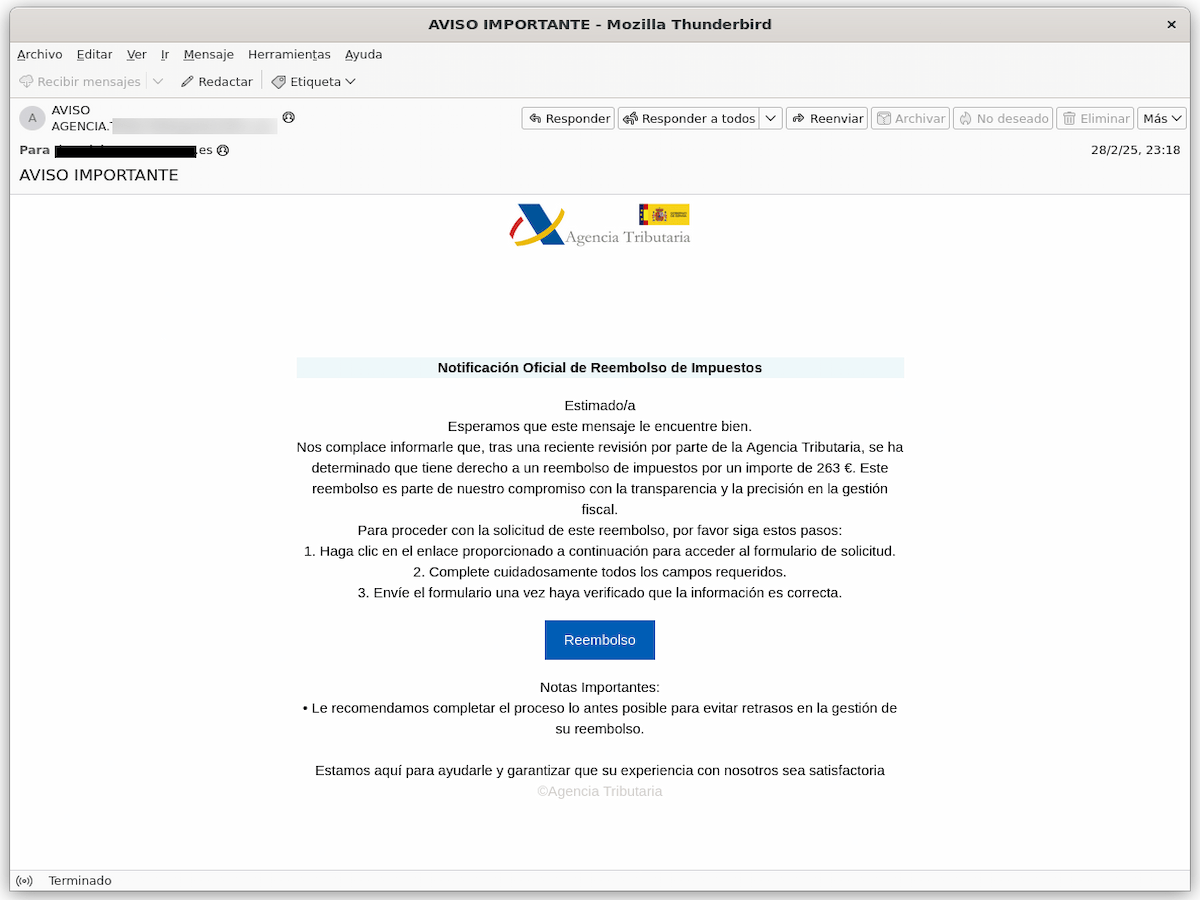Expand the Más actions dropdown

point(1161,118)
